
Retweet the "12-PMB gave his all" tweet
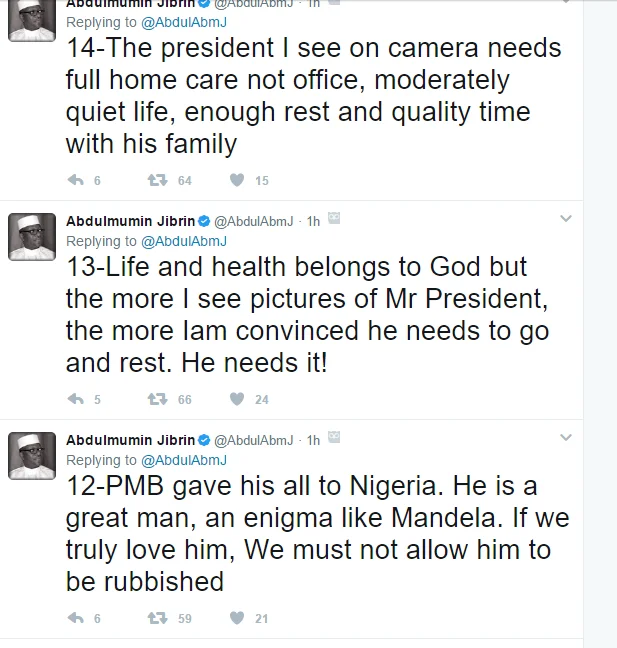coord(157,618)
